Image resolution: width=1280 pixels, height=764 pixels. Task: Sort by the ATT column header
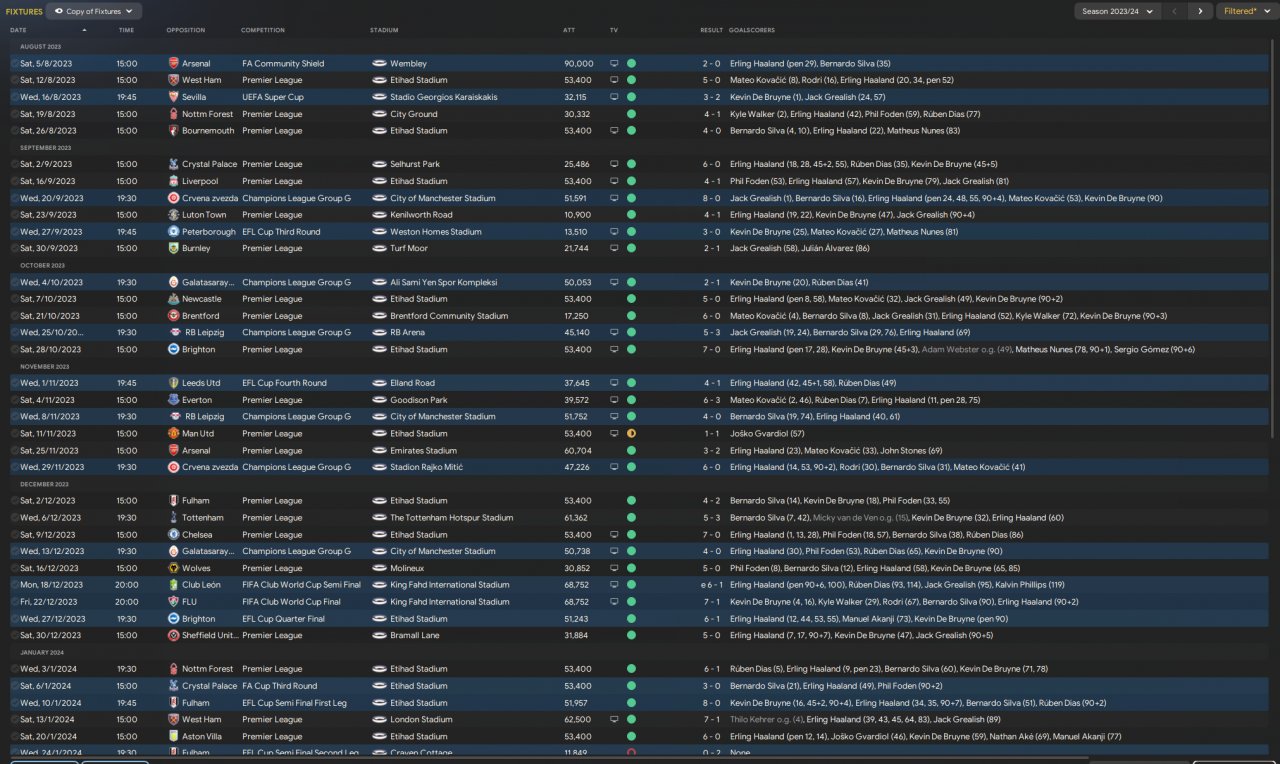[x=569, y=30]
